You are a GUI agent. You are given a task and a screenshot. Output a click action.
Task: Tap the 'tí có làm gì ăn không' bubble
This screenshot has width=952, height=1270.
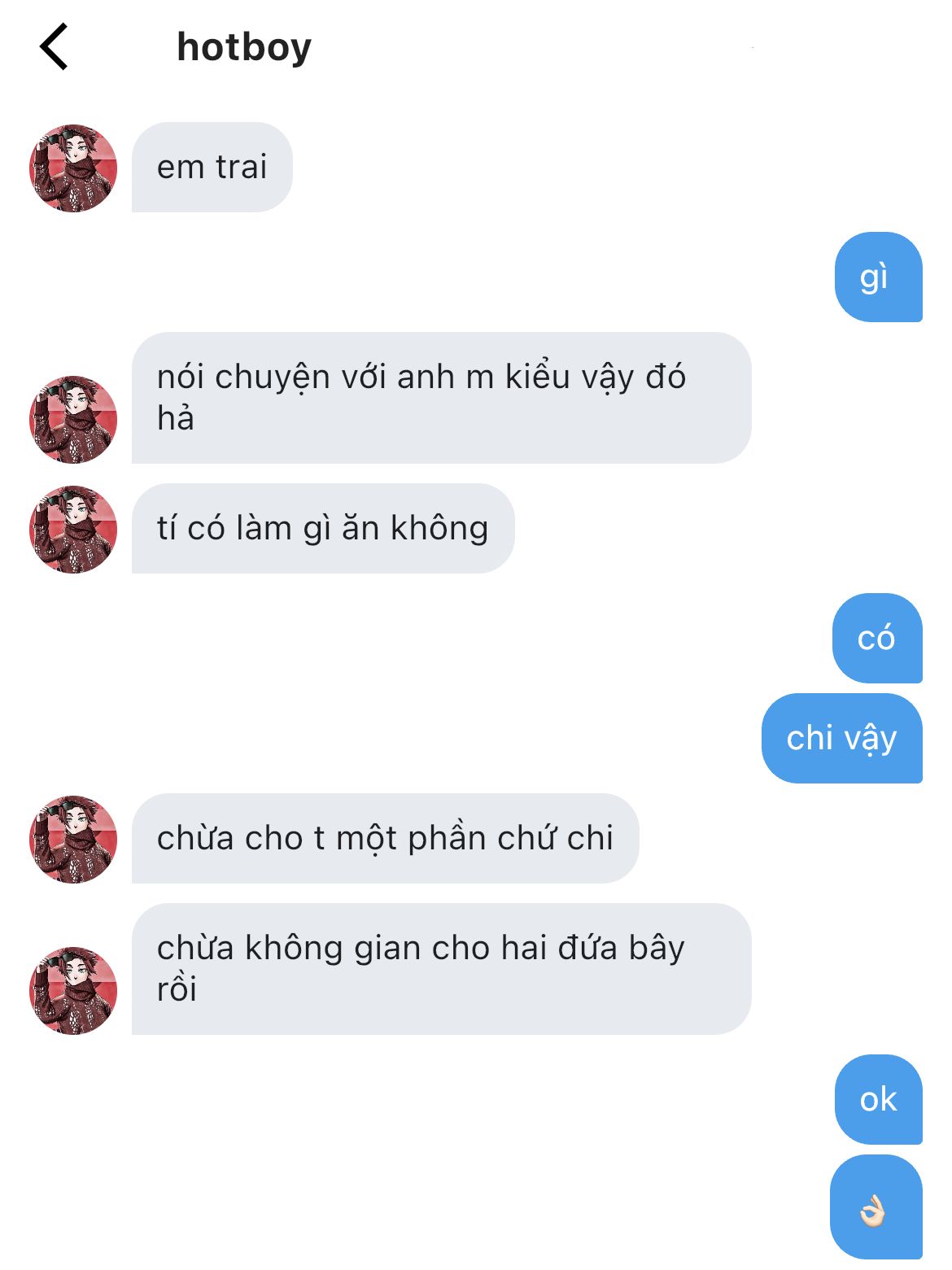click(x=323, y=529)
